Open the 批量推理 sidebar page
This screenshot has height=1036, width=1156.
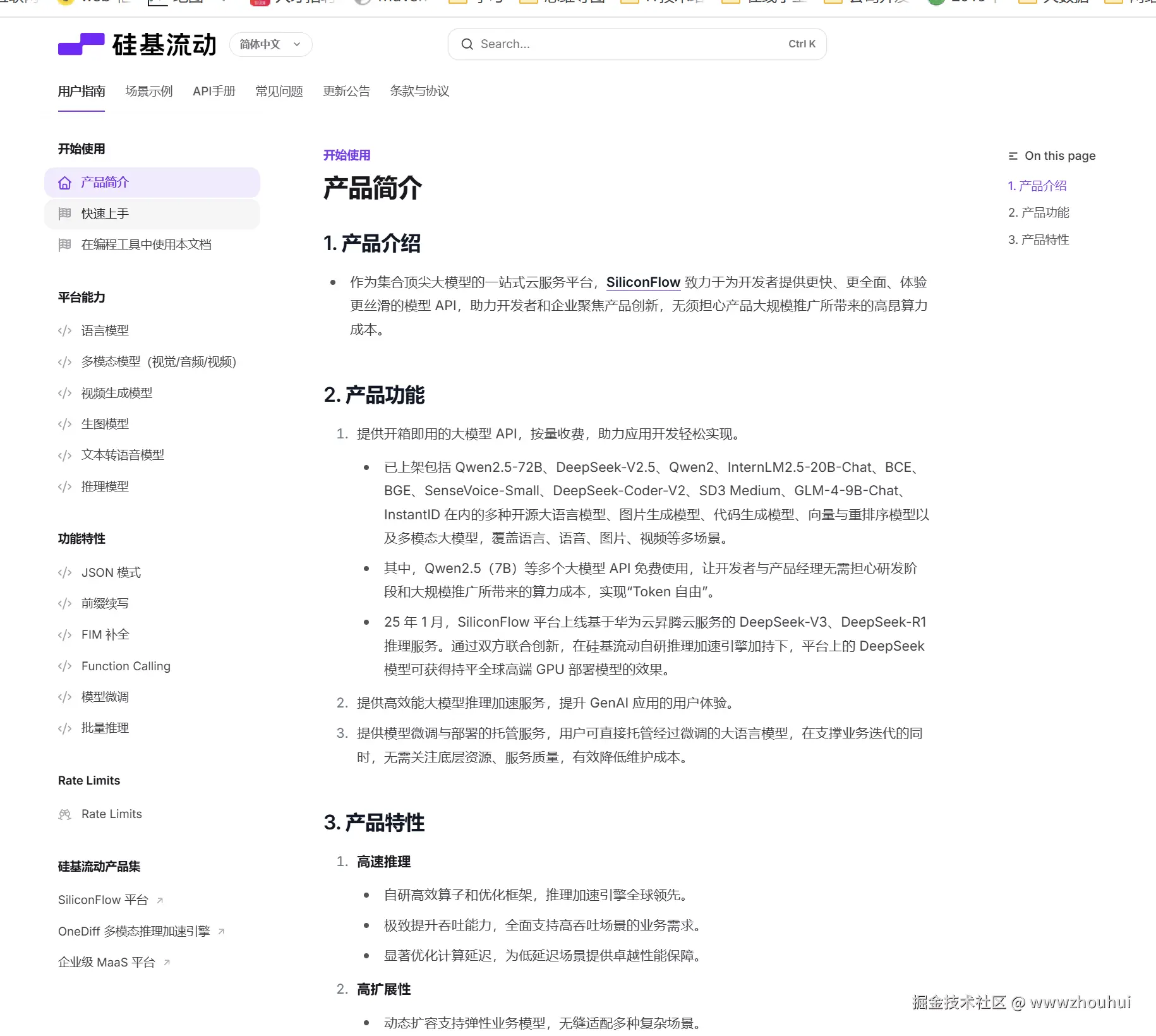click(152, 728)
